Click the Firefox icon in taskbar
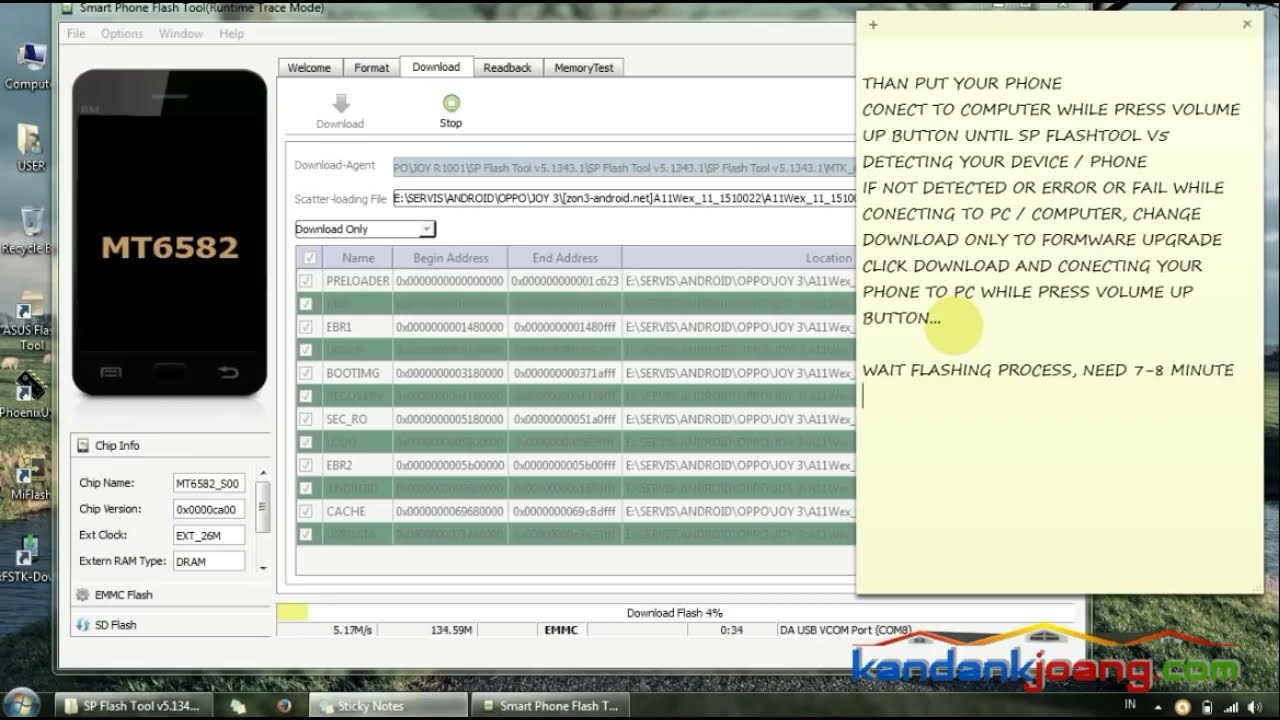Viewport: 1280px width, 720px height. [283, 705]
